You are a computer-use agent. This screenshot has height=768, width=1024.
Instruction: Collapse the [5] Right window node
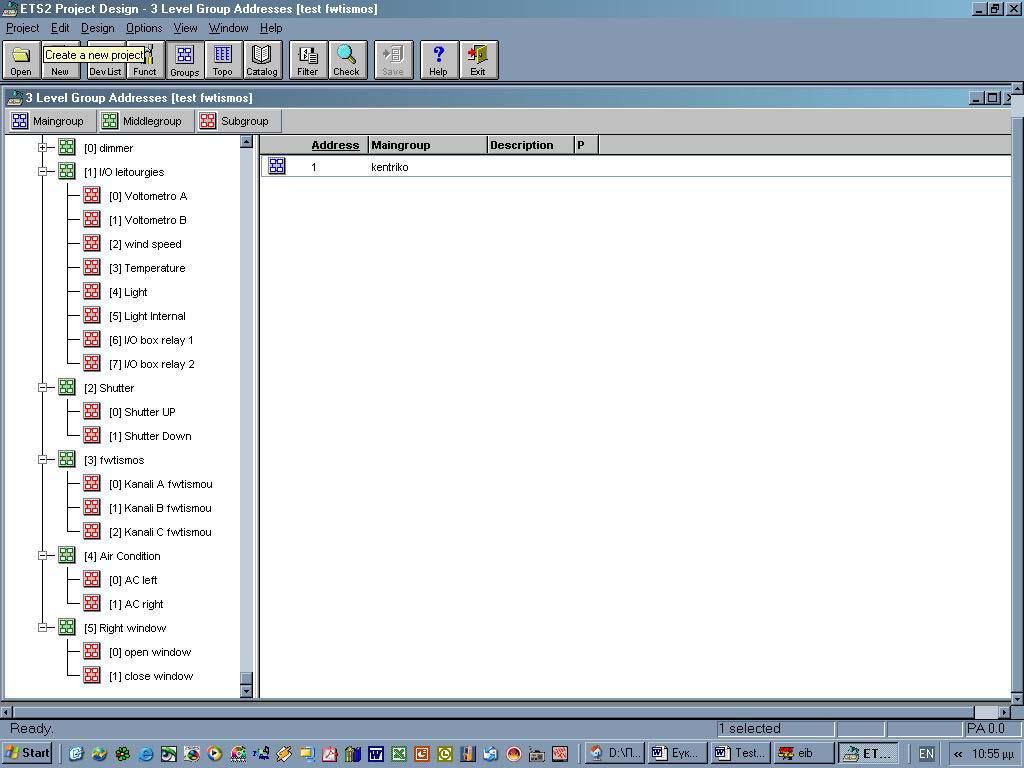(42, 628)
